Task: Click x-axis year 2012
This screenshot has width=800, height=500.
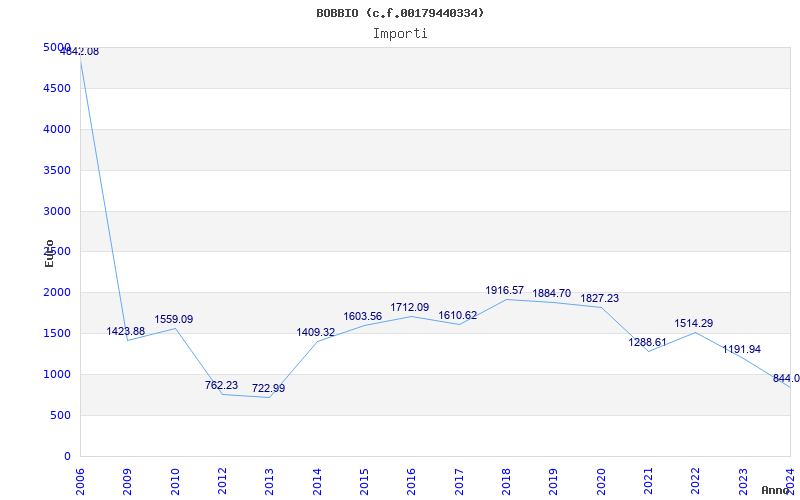Action: (x=222, y=483)
